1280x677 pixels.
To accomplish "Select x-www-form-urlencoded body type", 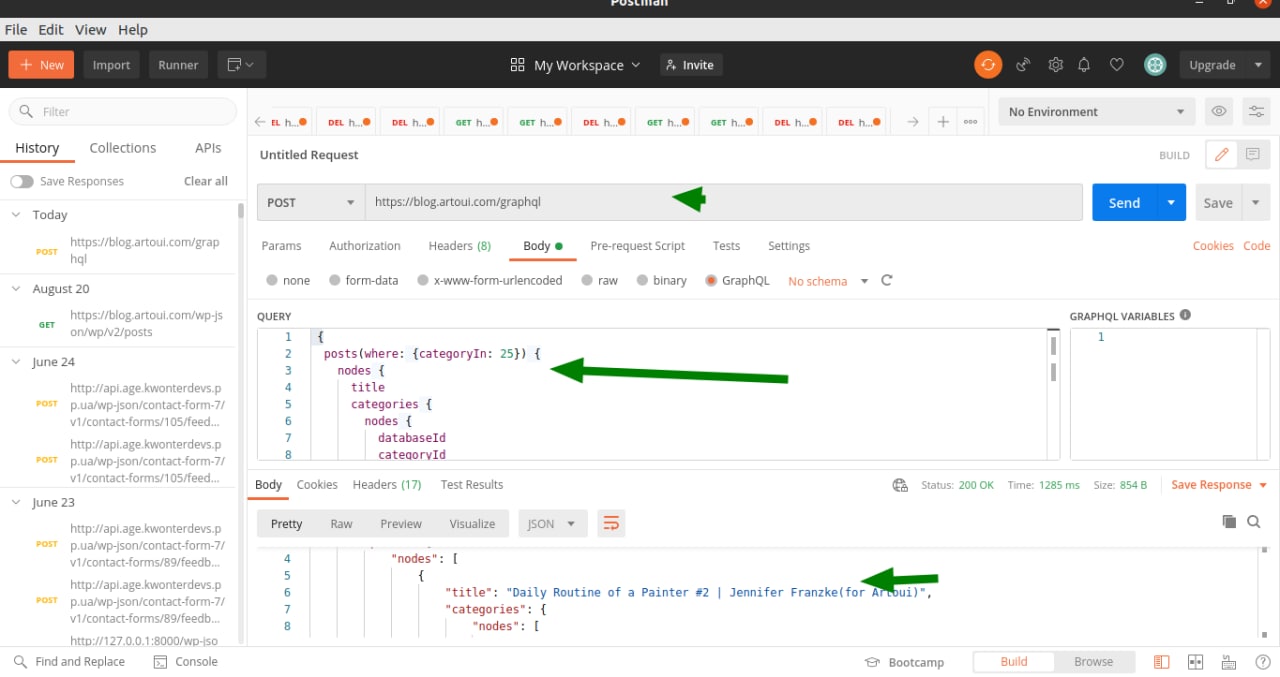I will pos(490,281).
